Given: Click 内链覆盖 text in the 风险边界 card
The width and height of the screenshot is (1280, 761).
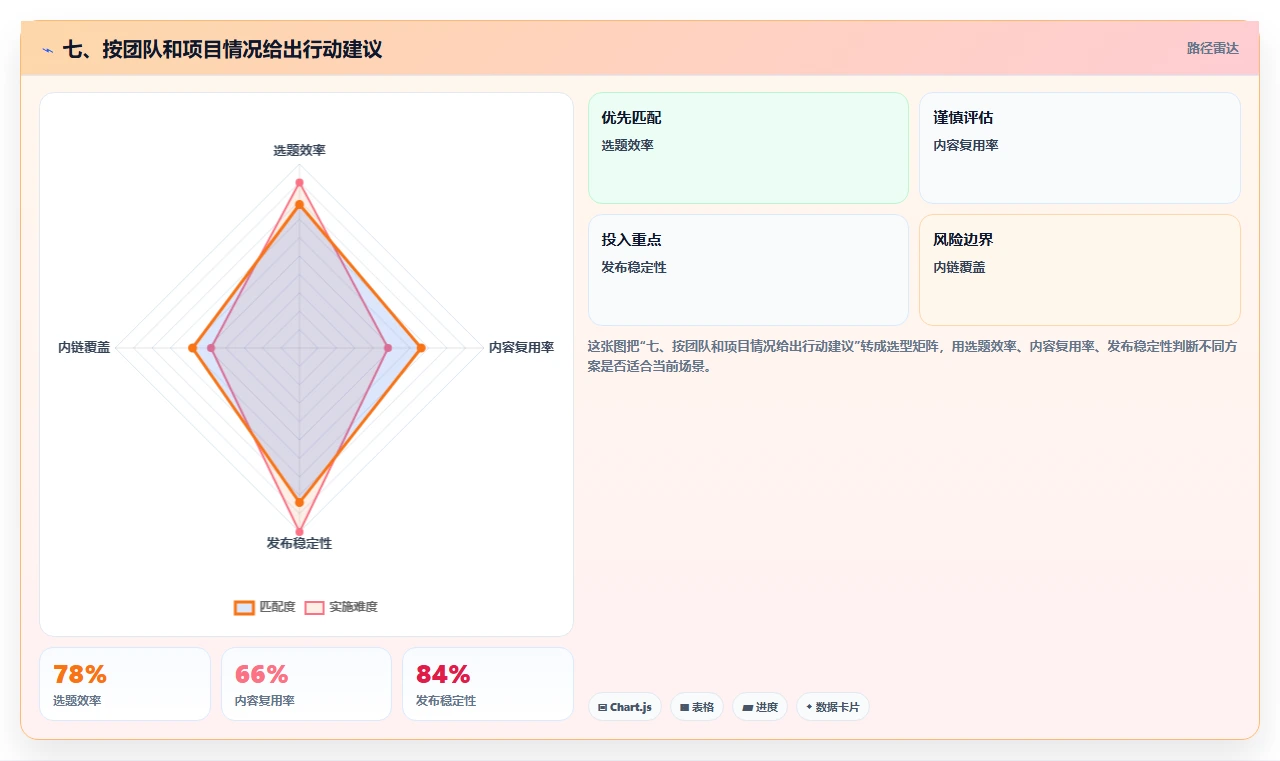Looking at the screenshot, I should (x=959, y=267).
